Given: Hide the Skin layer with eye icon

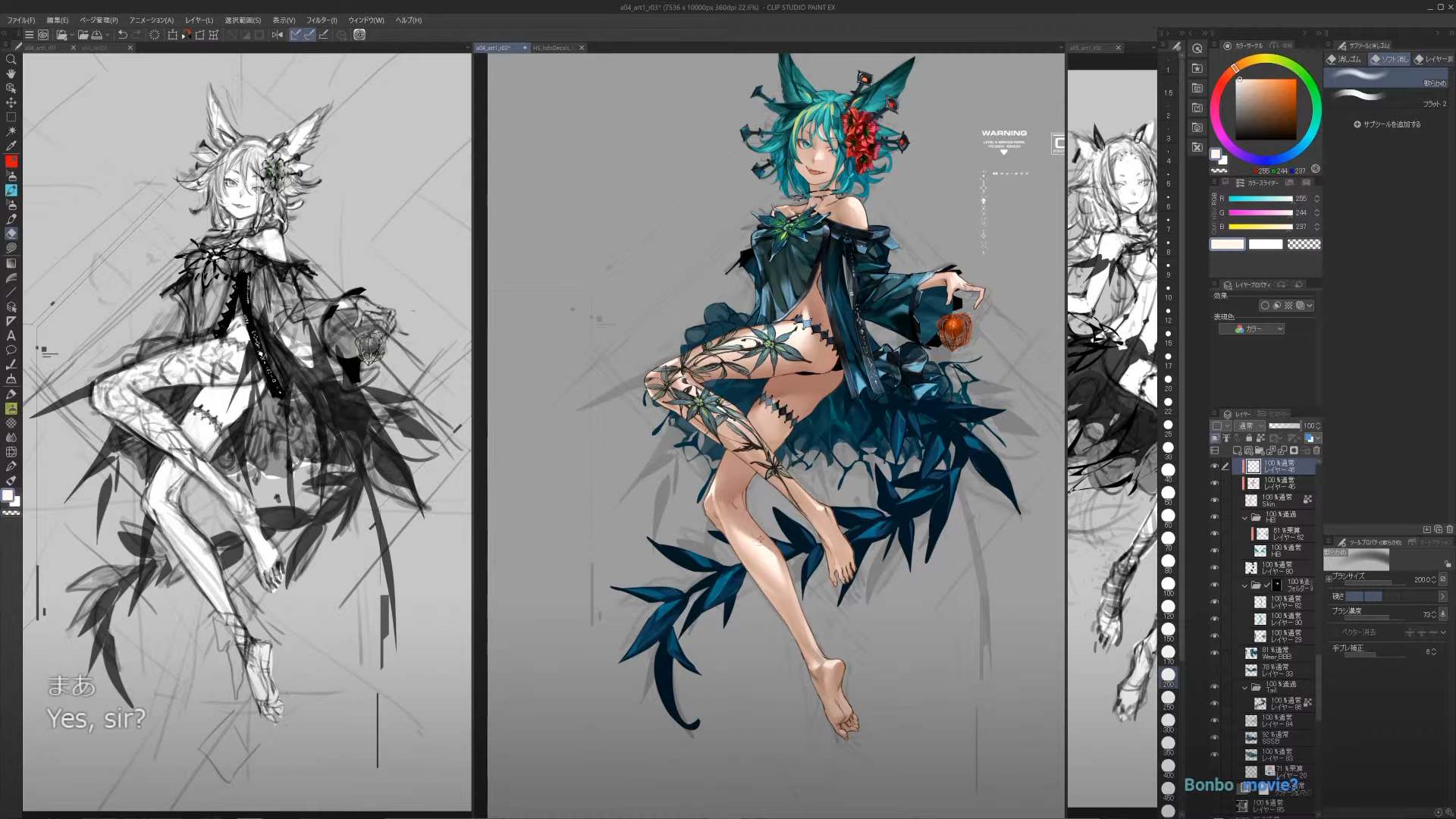Looking at the screenshot, I should 1214,500.
